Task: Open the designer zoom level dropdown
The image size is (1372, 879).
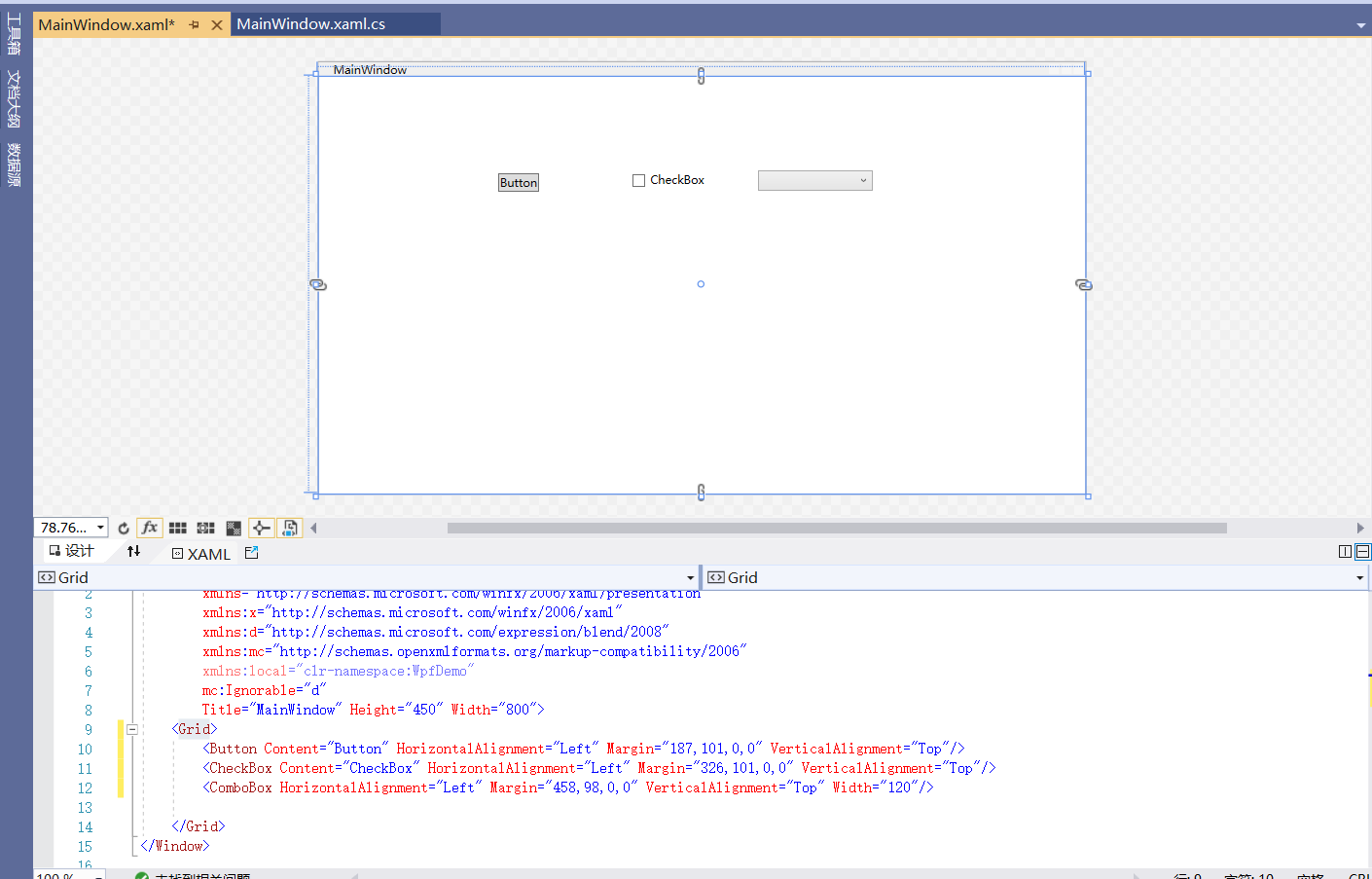Action: (x=100, y=528)
